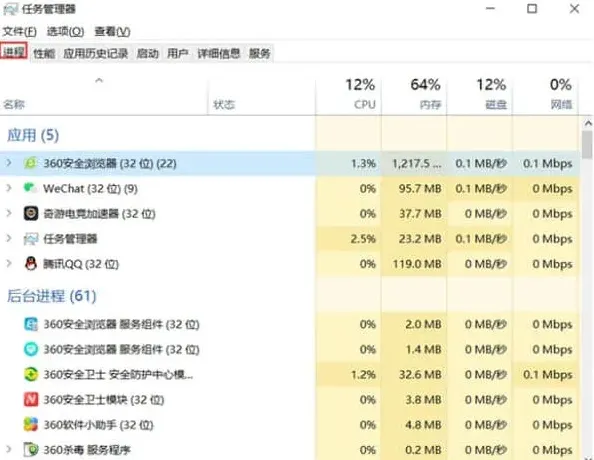Select the 360安全卫士模块 (32 位) row name
594x460 pixels.
(x=104, y=399)
